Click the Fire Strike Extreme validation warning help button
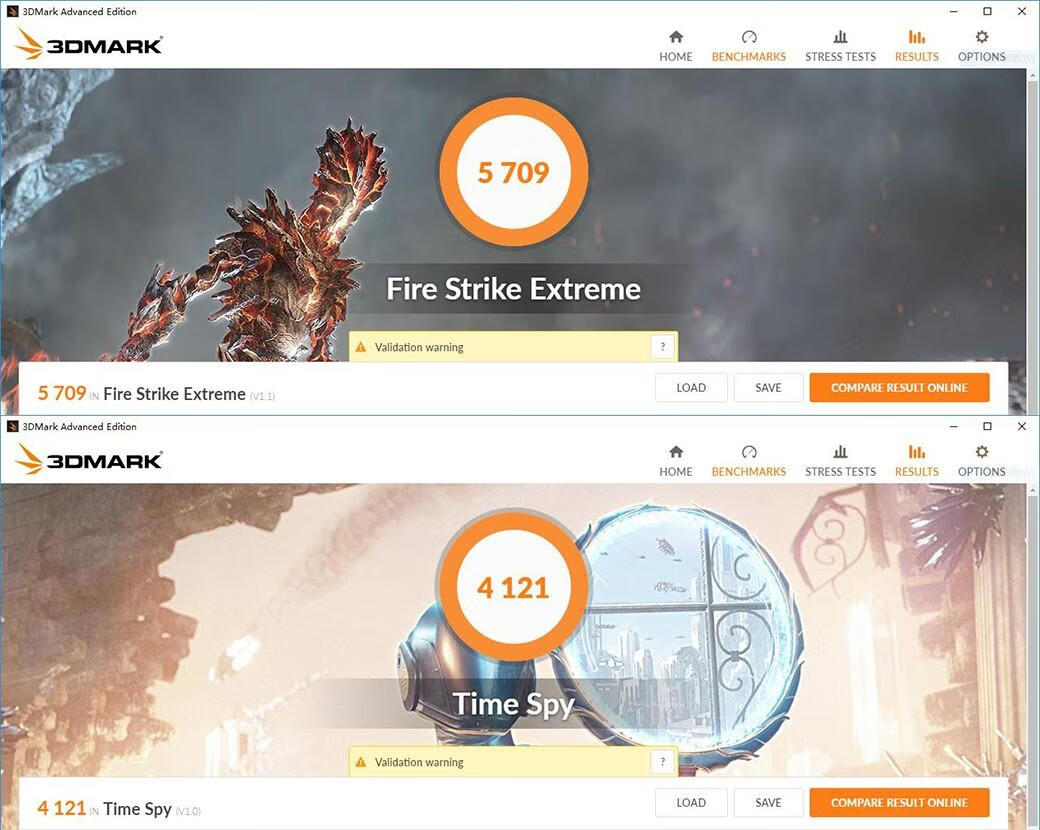Image resolution: width=1040 pixels, height=830 pixels. (x=662, y=346)
